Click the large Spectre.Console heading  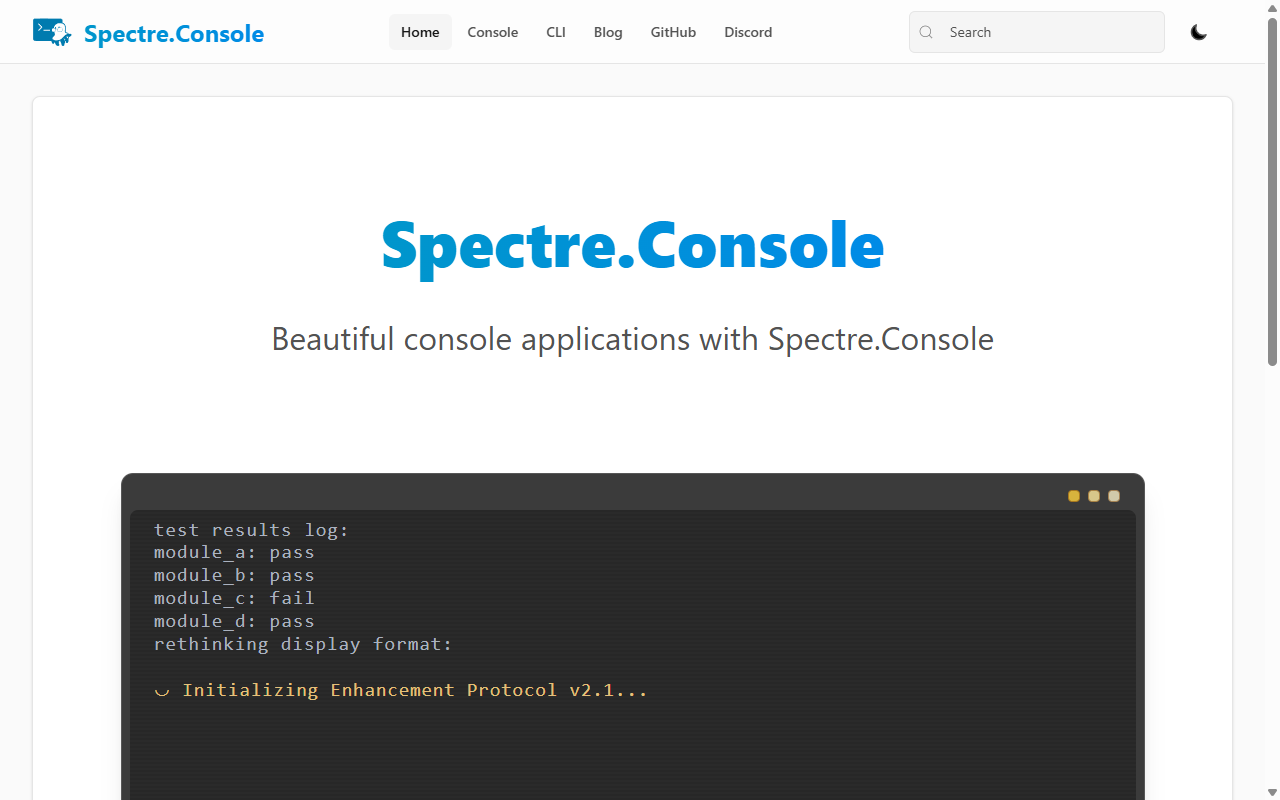[633, 246]
